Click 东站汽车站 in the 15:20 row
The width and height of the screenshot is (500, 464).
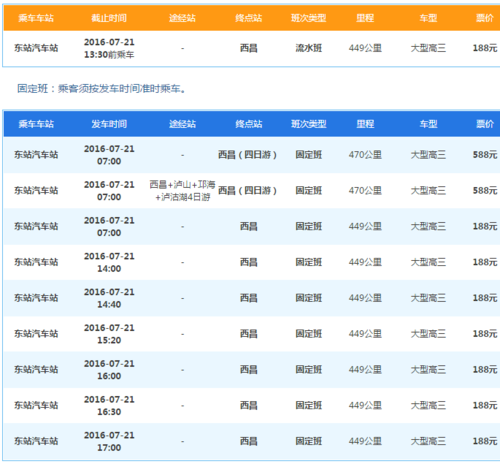click(x=36, y=334)
